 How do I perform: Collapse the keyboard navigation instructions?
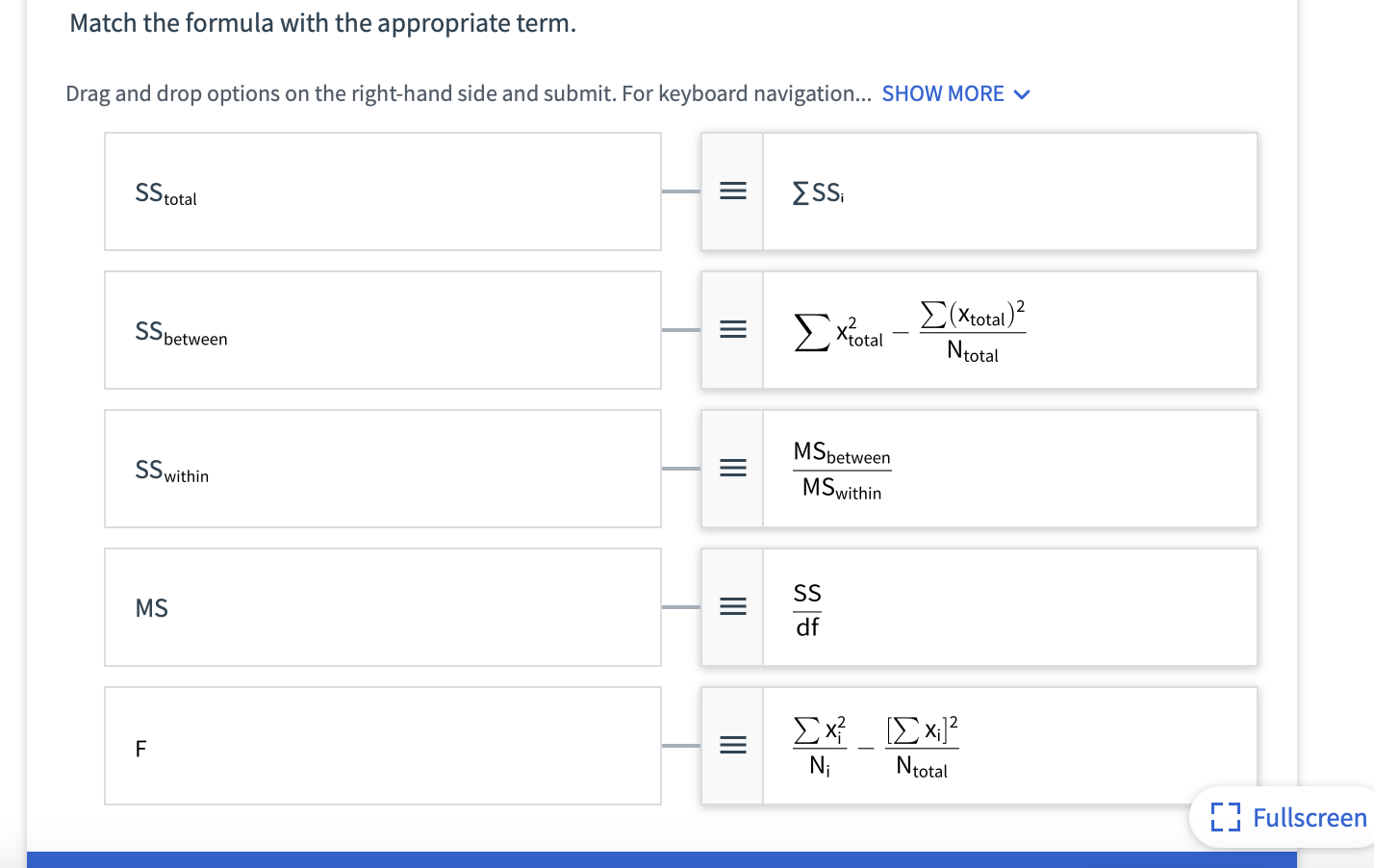pos(944,93)
